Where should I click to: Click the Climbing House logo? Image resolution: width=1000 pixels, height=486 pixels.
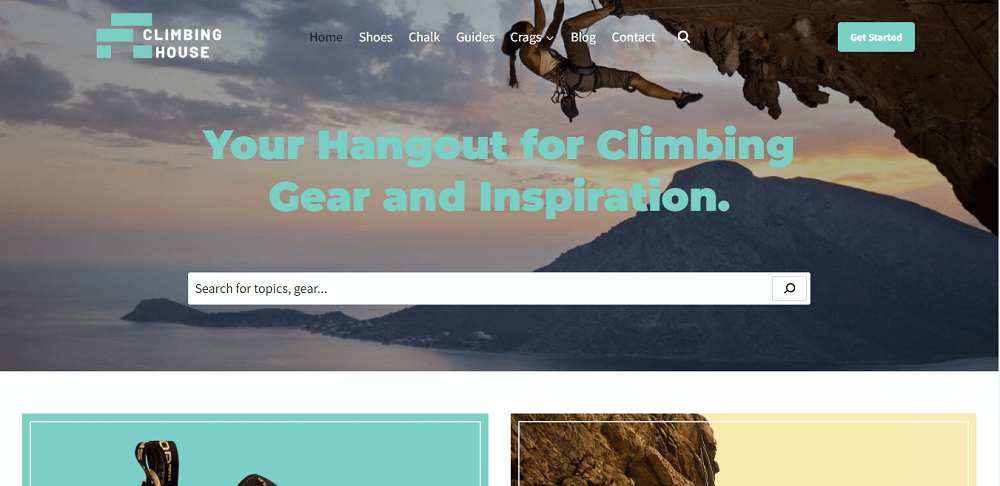point(159,36)
